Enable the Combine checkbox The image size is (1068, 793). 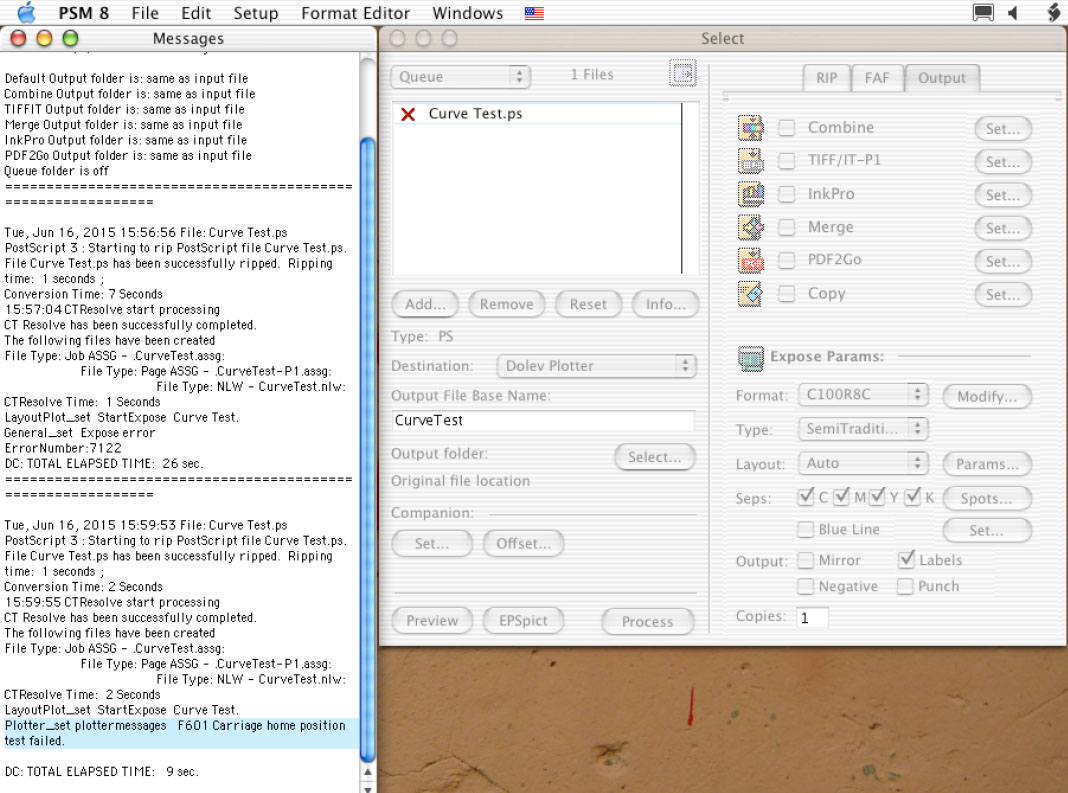point(787,127)
